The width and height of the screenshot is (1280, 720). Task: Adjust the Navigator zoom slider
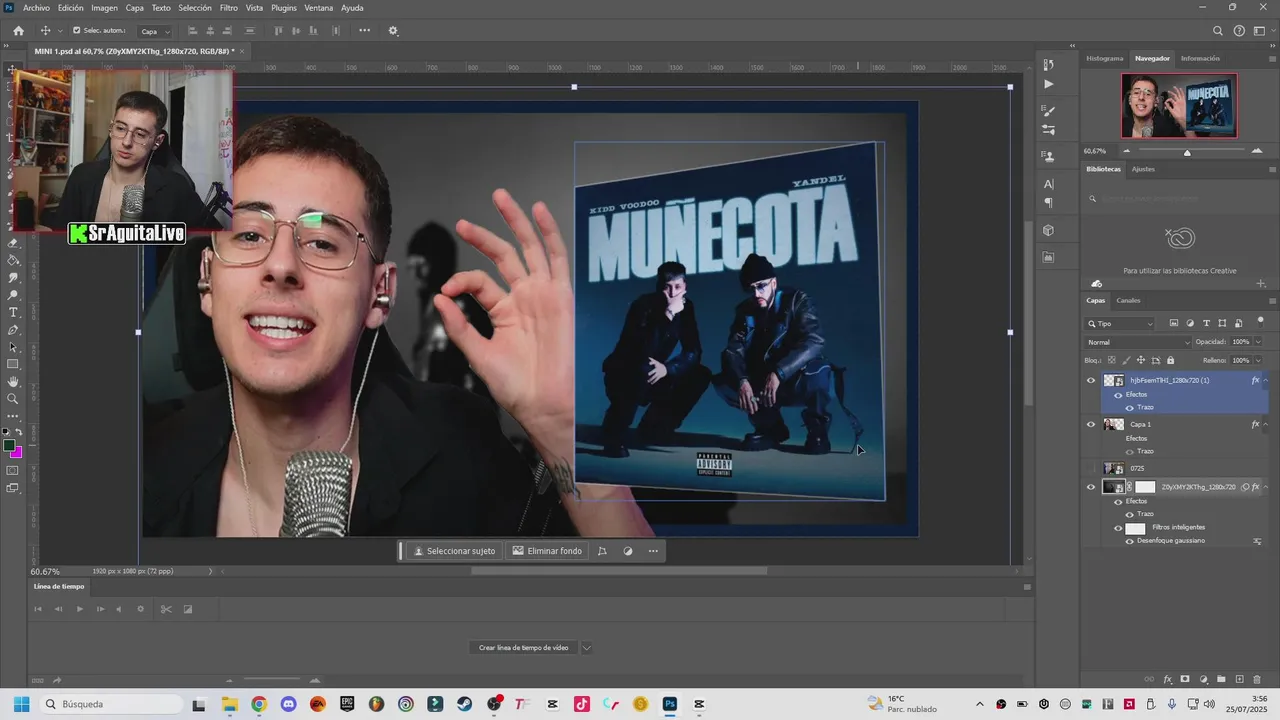tap(1187, 152)
